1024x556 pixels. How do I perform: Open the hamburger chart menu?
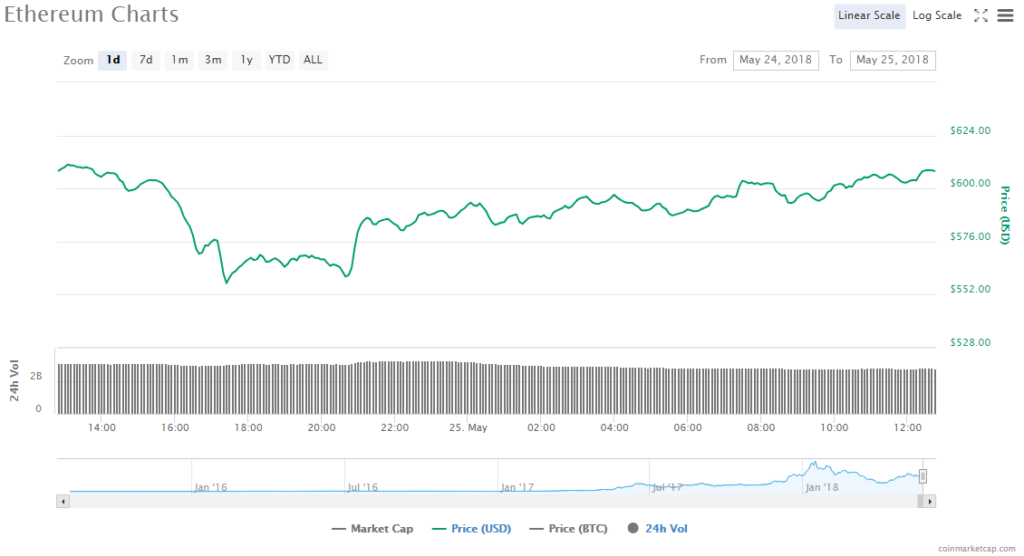tap(1004, 15)
